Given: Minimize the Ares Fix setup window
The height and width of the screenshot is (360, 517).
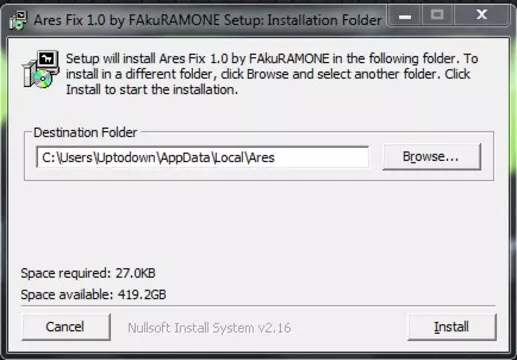Looking at the screenshot, I should [x=405, y=16].
